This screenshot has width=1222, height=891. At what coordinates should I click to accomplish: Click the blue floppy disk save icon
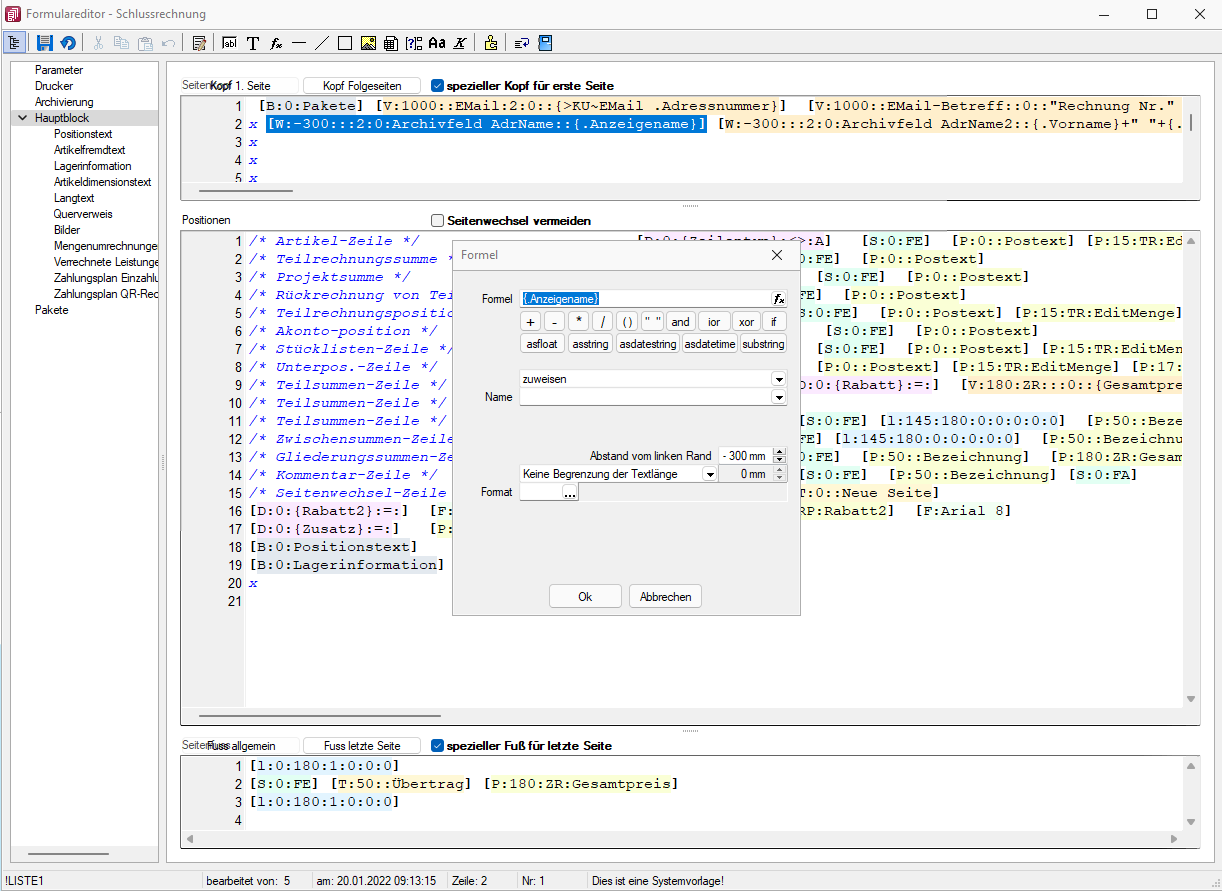(44, 43)
